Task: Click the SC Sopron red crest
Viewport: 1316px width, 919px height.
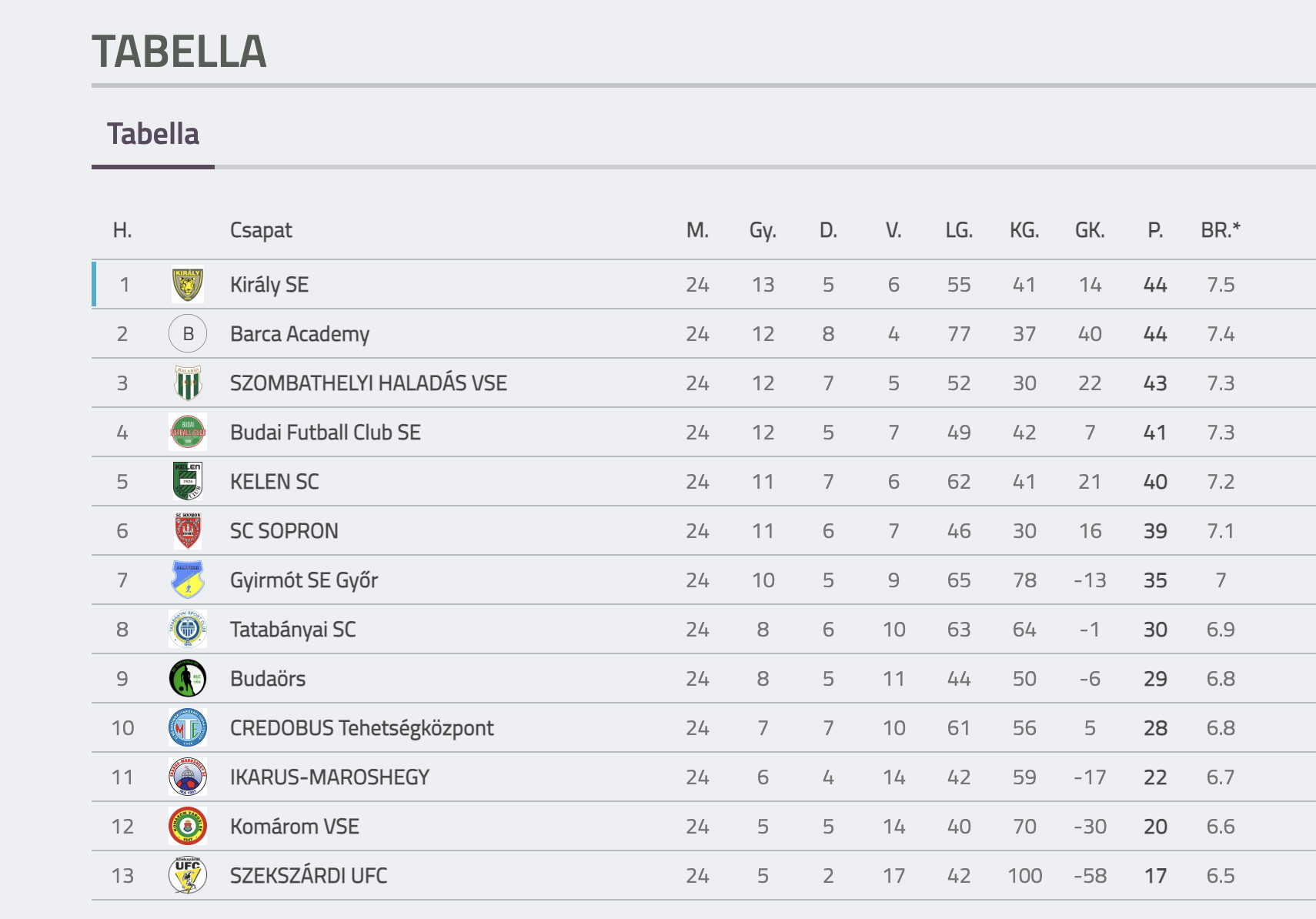Action: [188, 531]
